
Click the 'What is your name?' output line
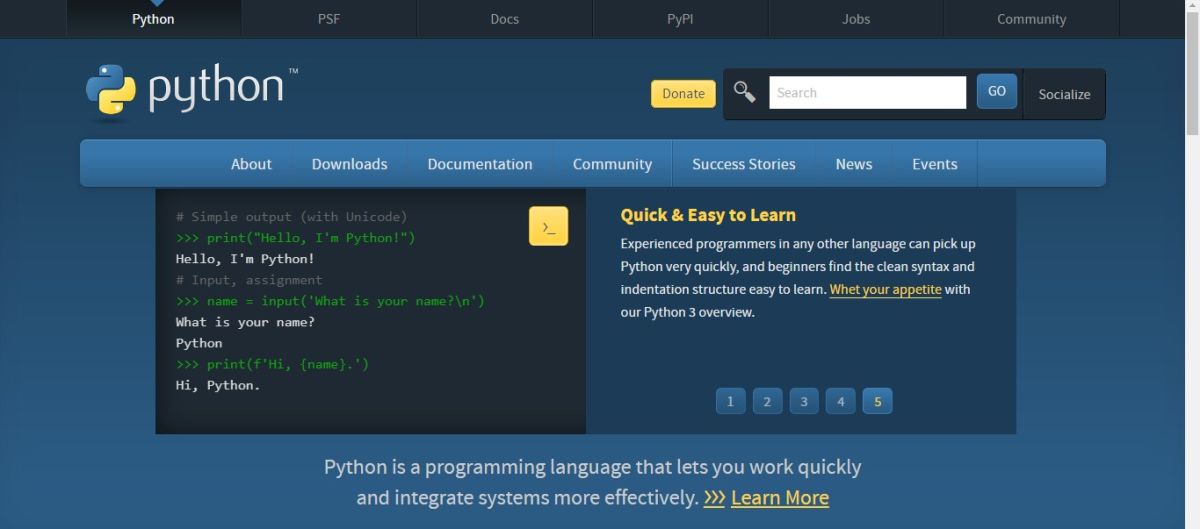click(246, 322)
